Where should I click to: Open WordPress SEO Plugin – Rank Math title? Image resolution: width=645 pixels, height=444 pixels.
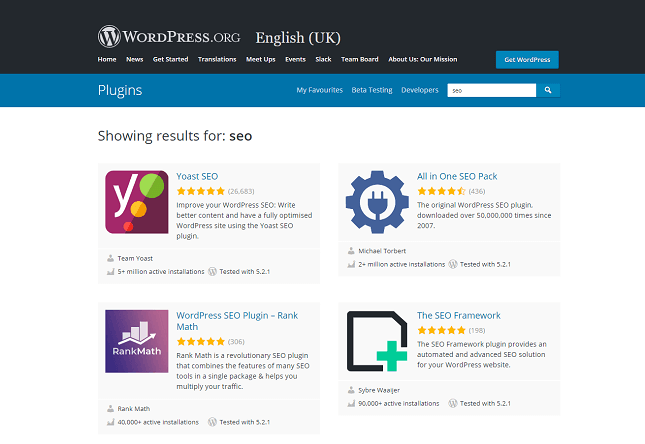click(237, 321)
